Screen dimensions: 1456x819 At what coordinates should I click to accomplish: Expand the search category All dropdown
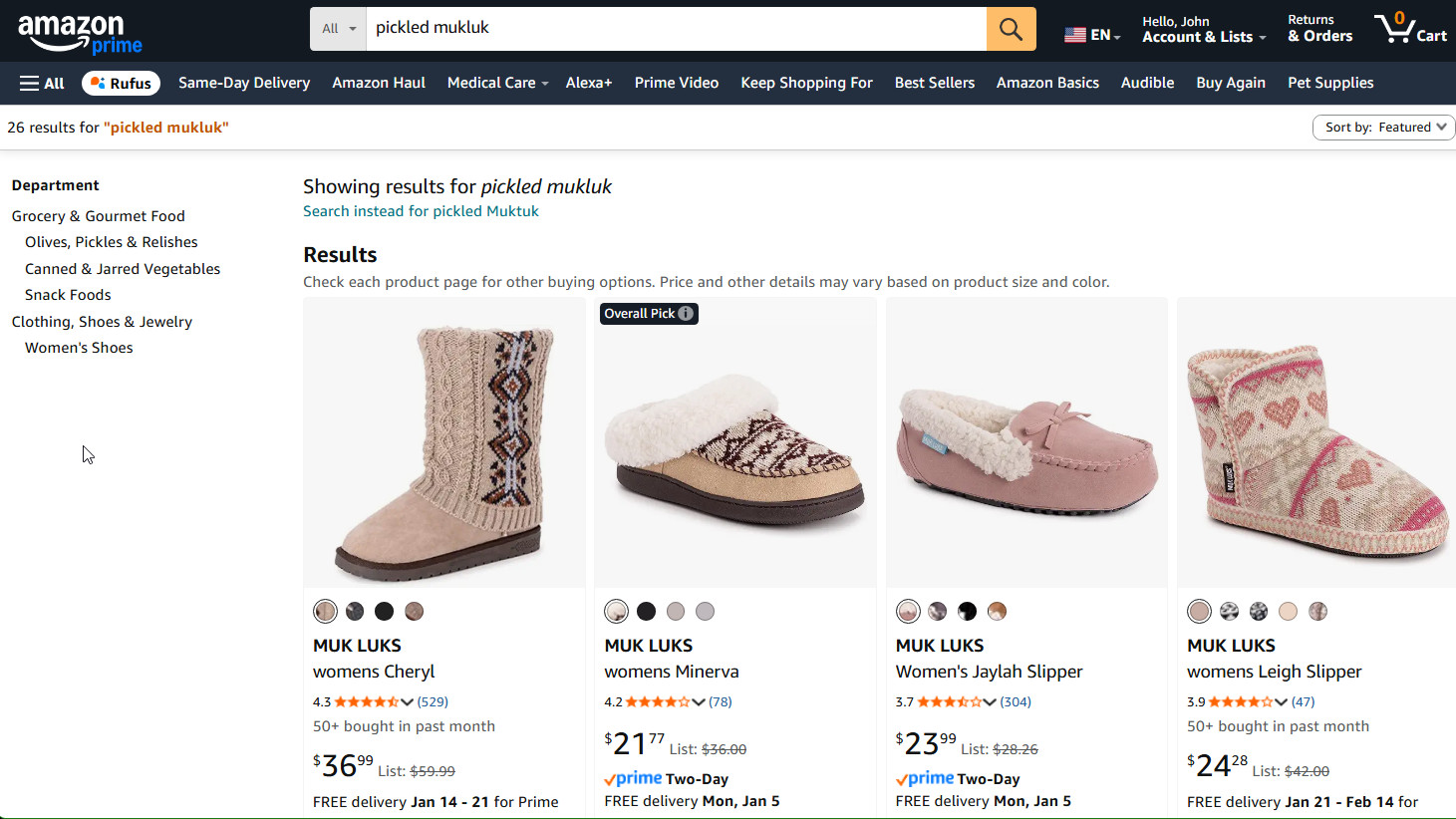point(338,29)
